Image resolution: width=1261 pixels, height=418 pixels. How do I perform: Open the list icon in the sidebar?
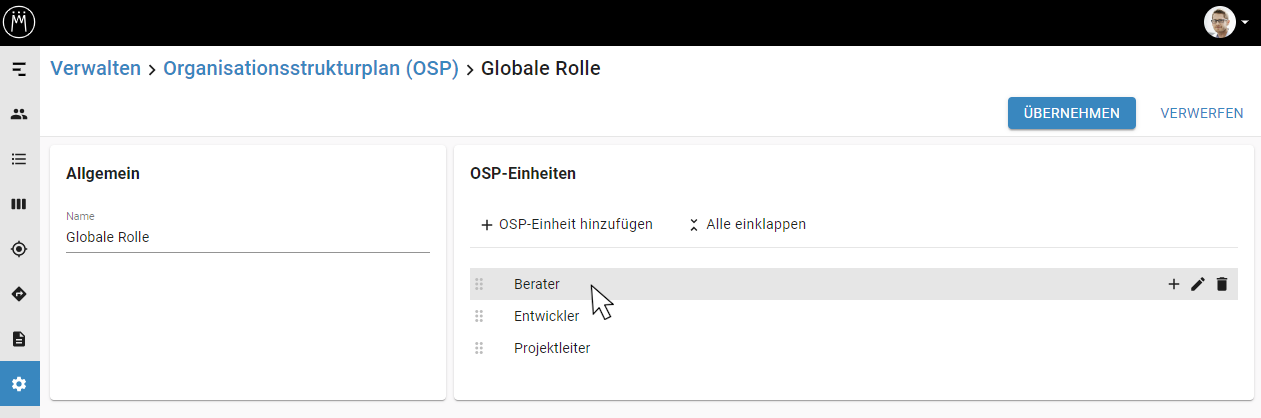tap(19, 159)
